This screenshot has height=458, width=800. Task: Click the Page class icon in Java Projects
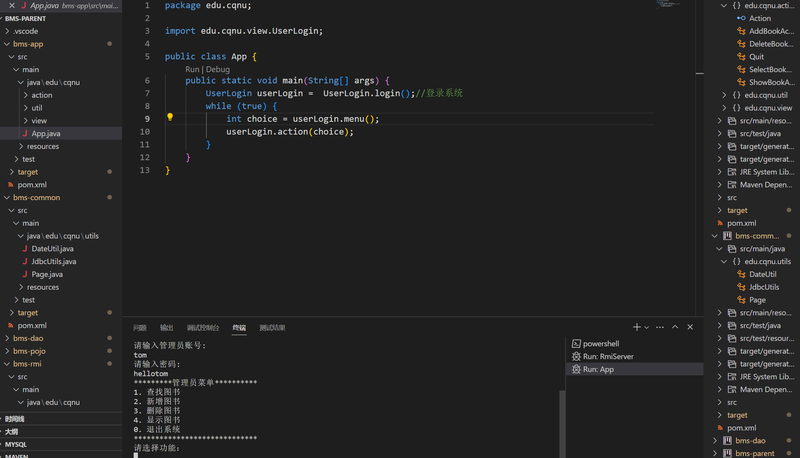coord(741,300)
